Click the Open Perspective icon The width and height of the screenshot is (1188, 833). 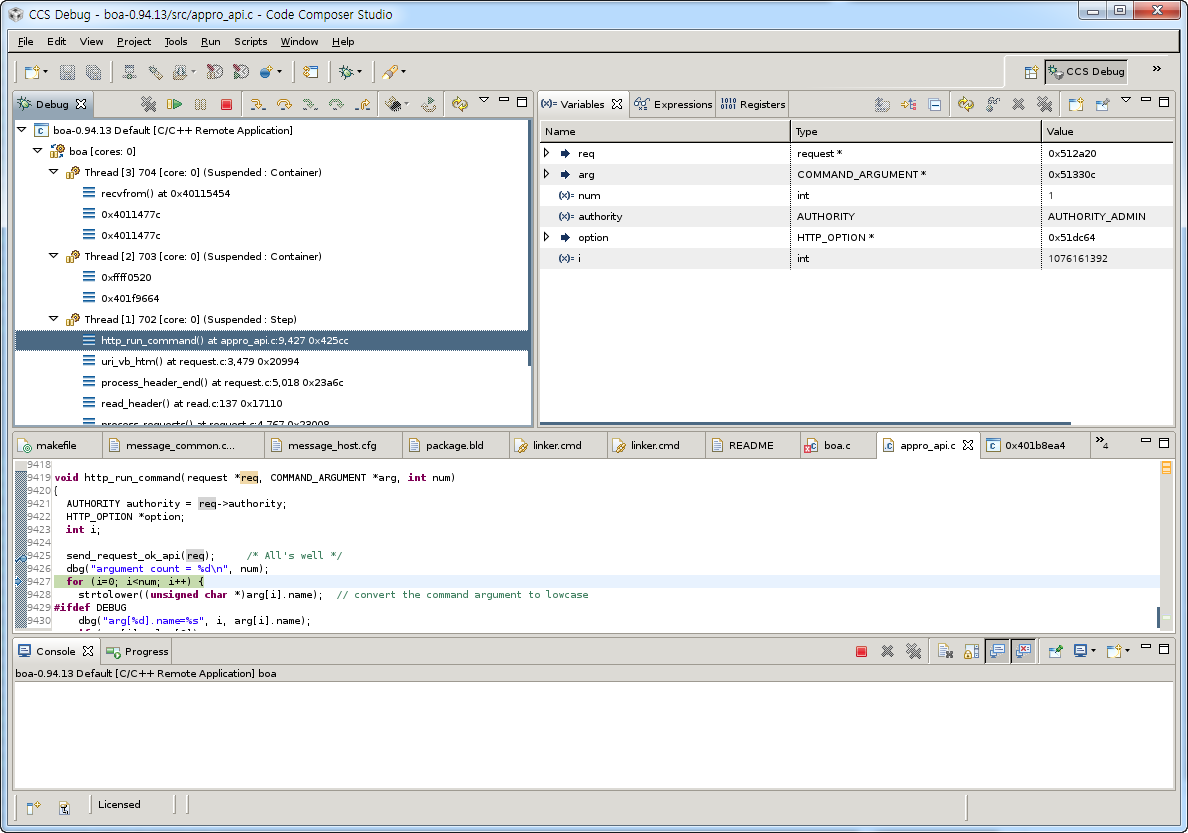[x=1030, y=72]
